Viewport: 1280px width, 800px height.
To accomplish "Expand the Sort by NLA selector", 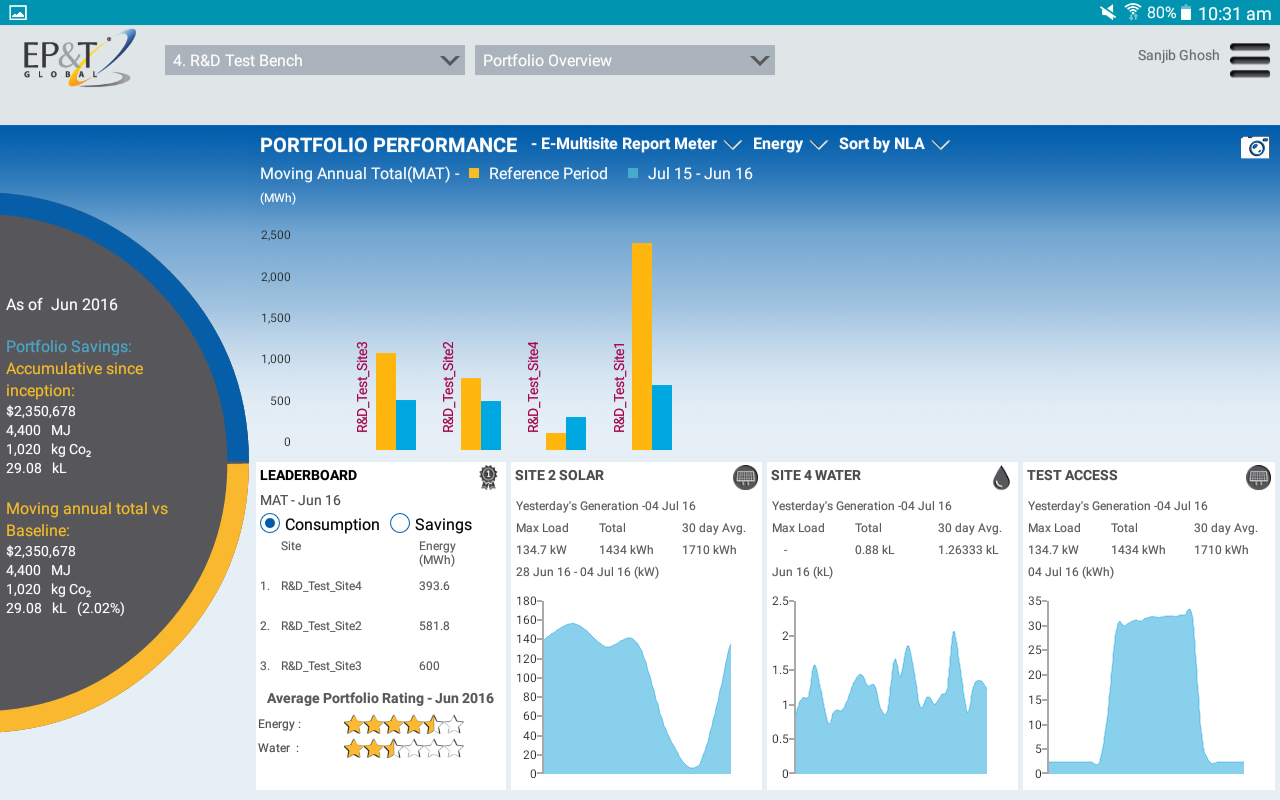I will pyautogui.click(x=893, y=144).
